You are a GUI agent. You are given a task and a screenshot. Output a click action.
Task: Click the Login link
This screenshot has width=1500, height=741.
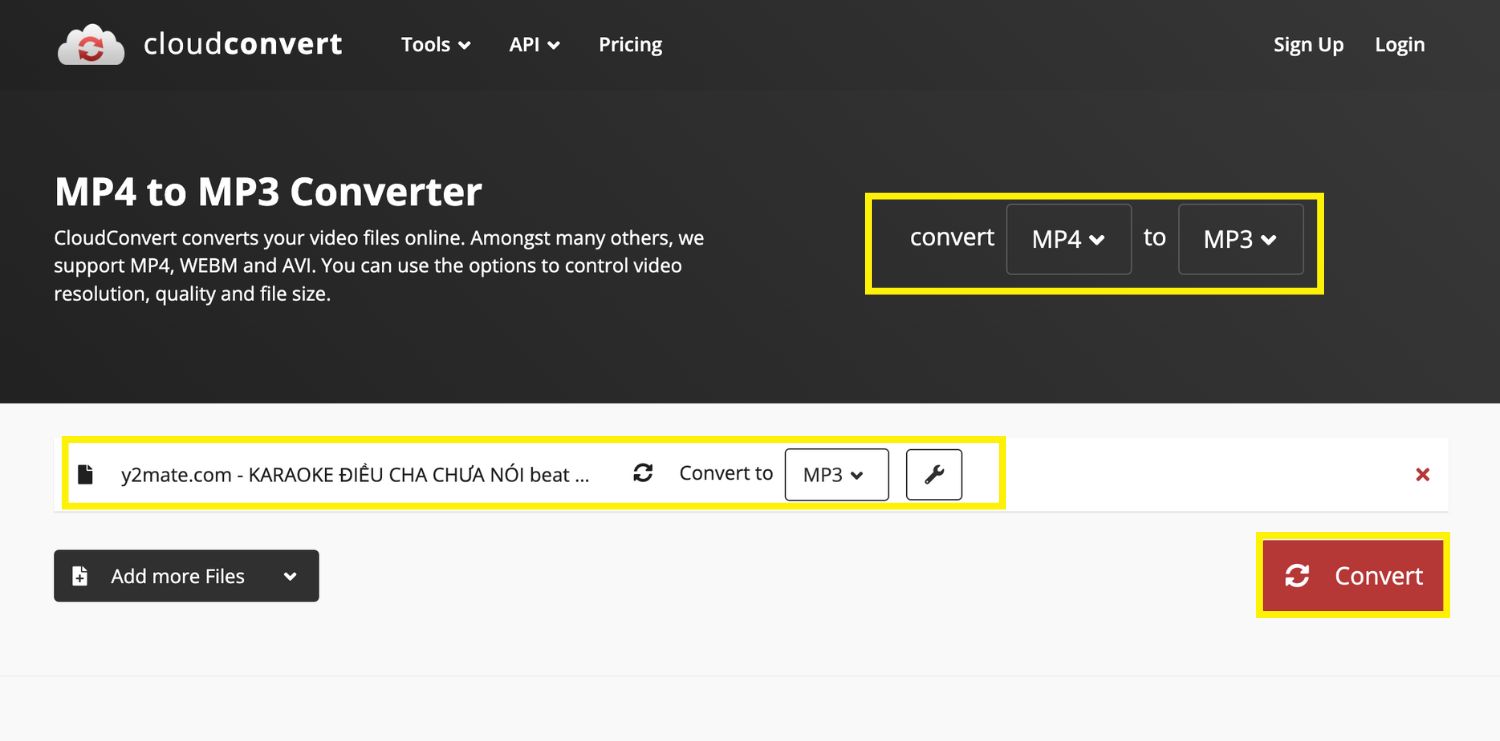[1399, 45]
